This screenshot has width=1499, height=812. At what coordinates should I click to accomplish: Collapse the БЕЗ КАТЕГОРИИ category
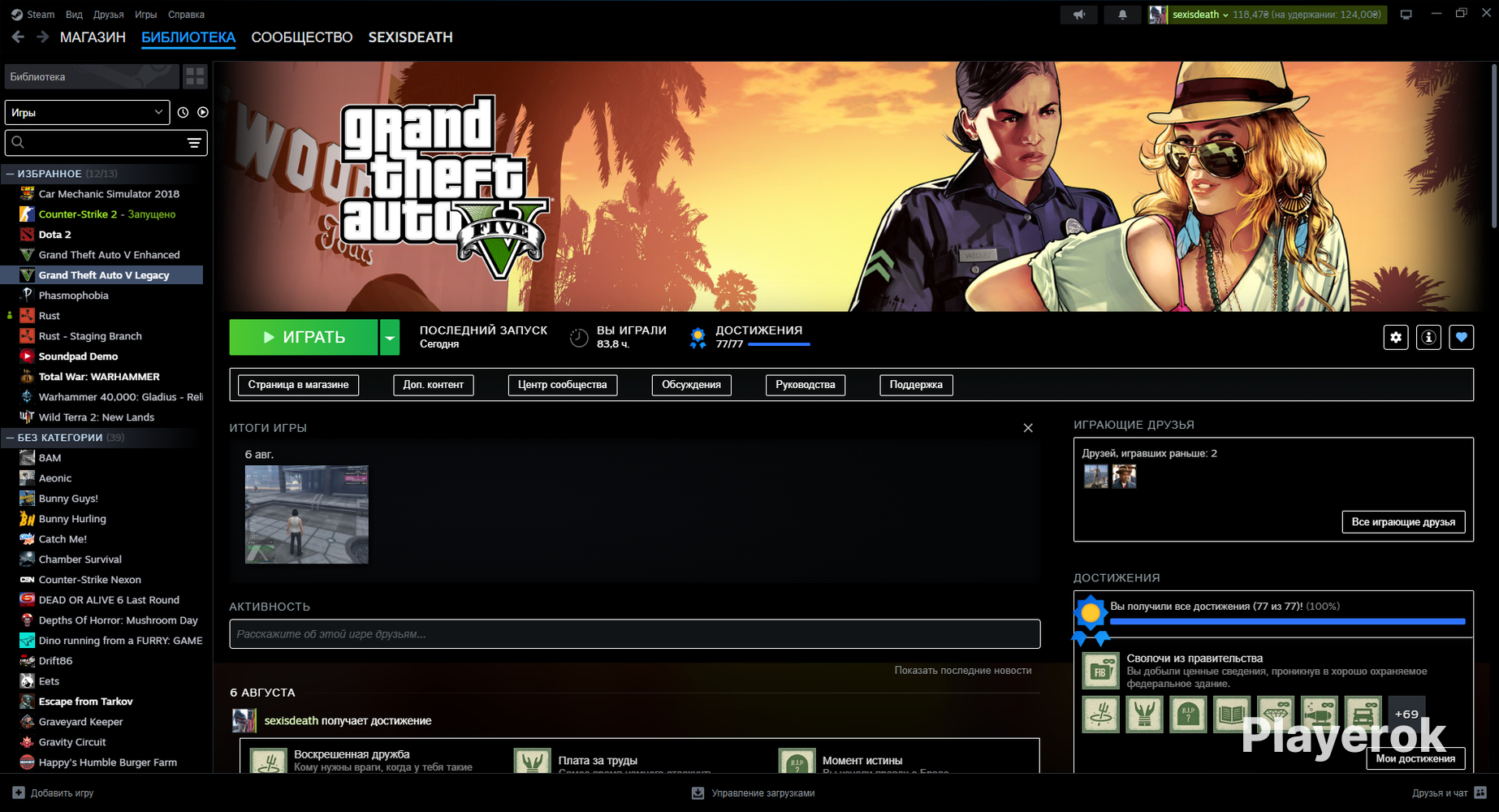click(10, 438)
